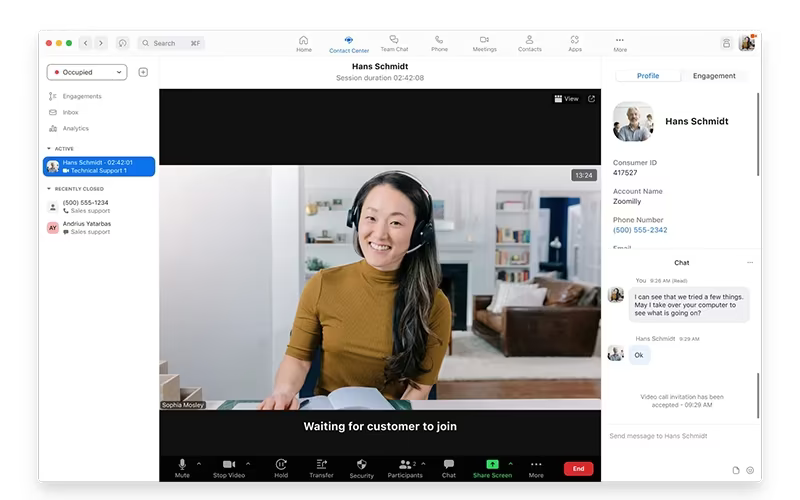This screenshot has height=500, width=800.
Task: Click the chat panel scrollbar
Action: [758, 395]
